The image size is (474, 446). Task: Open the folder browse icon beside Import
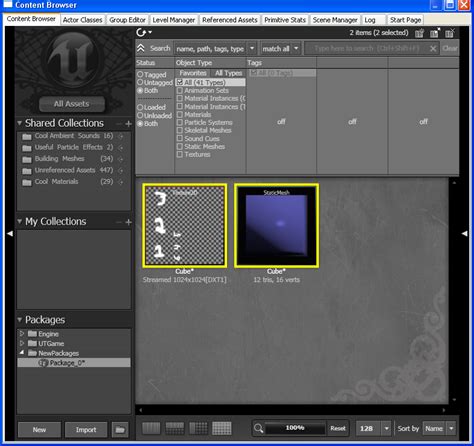120,429
